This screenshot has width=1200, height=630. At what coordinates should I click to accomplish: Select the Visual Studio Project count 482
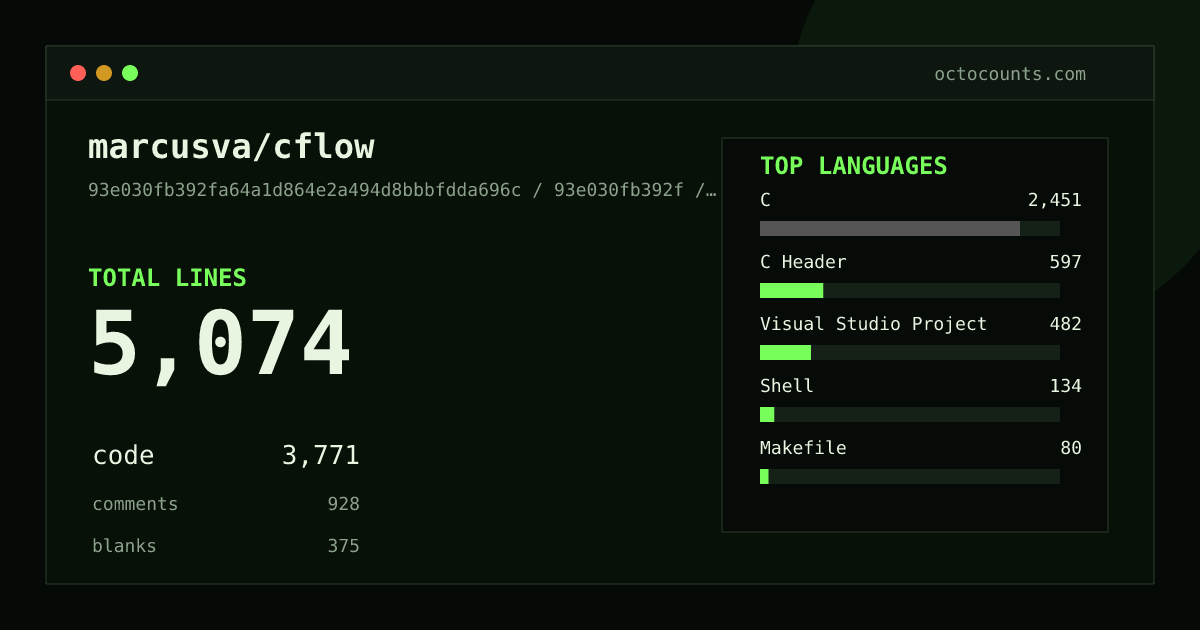[1065, 324]
